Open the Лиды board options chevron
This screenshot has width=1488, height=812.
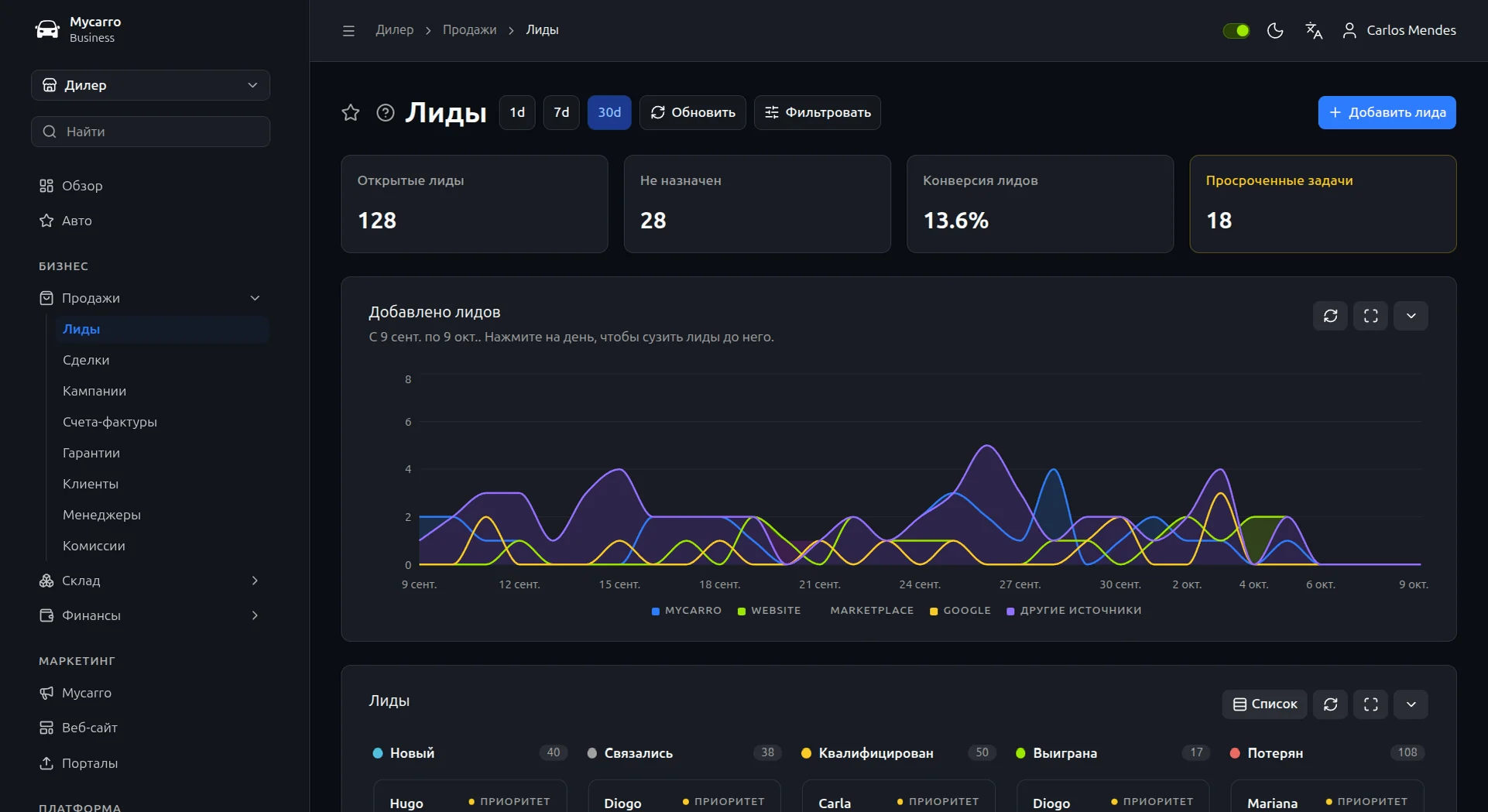[x=1411, y=704]
